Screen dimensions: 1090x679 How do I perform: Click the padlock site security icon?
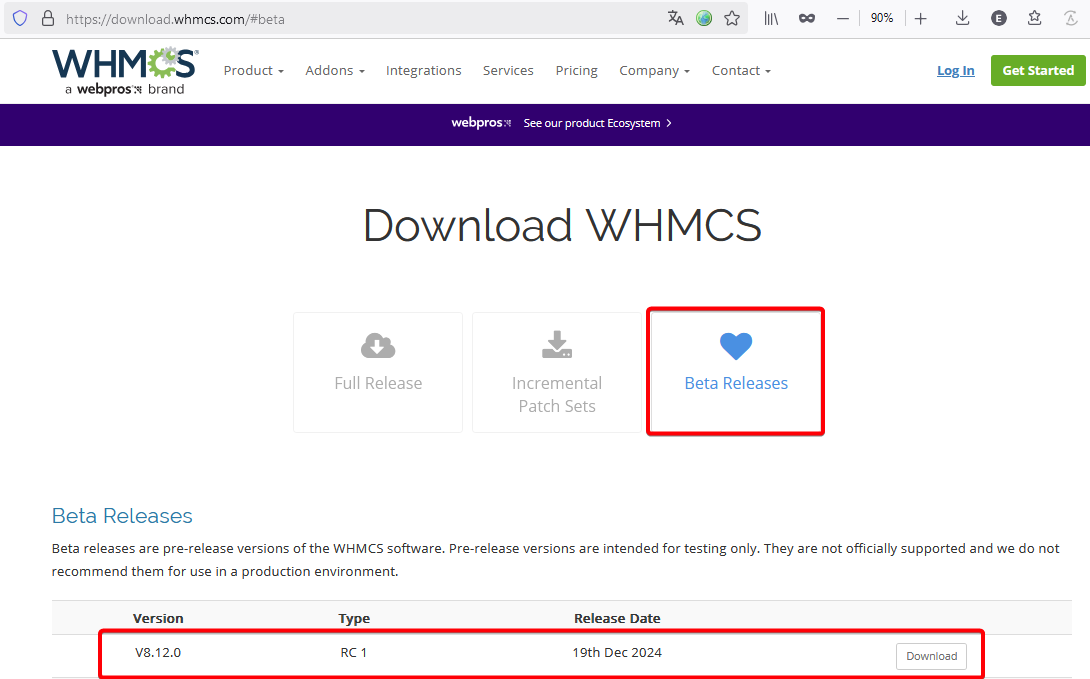coord(48,18)
